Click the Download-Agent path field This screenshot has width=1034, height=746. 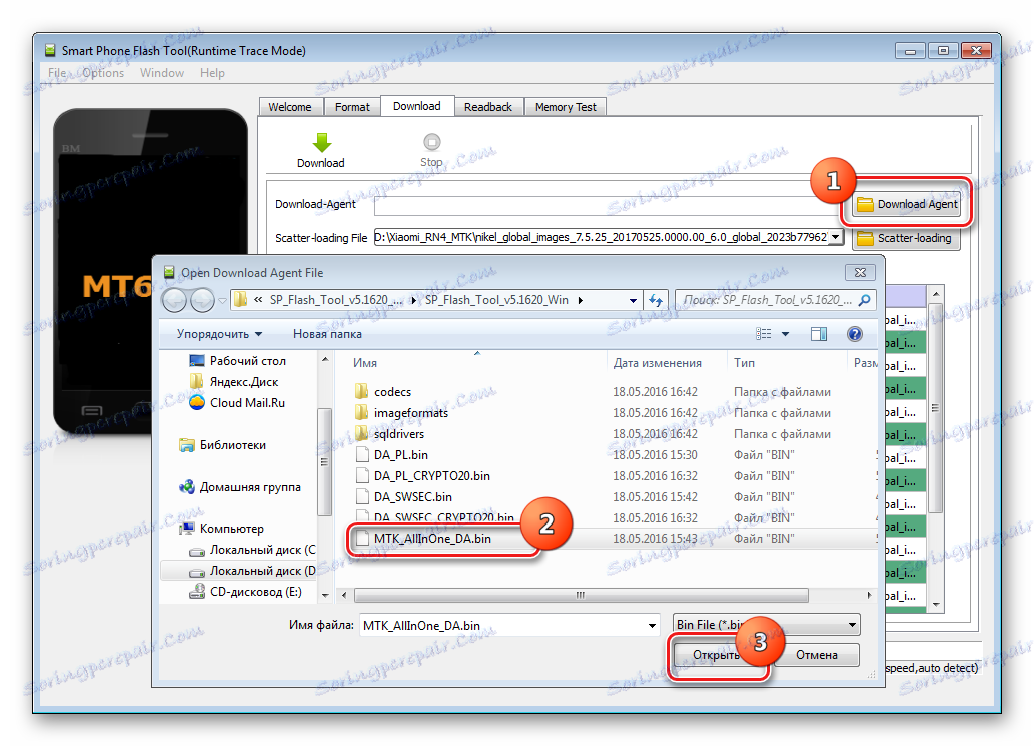click(607, 205)
